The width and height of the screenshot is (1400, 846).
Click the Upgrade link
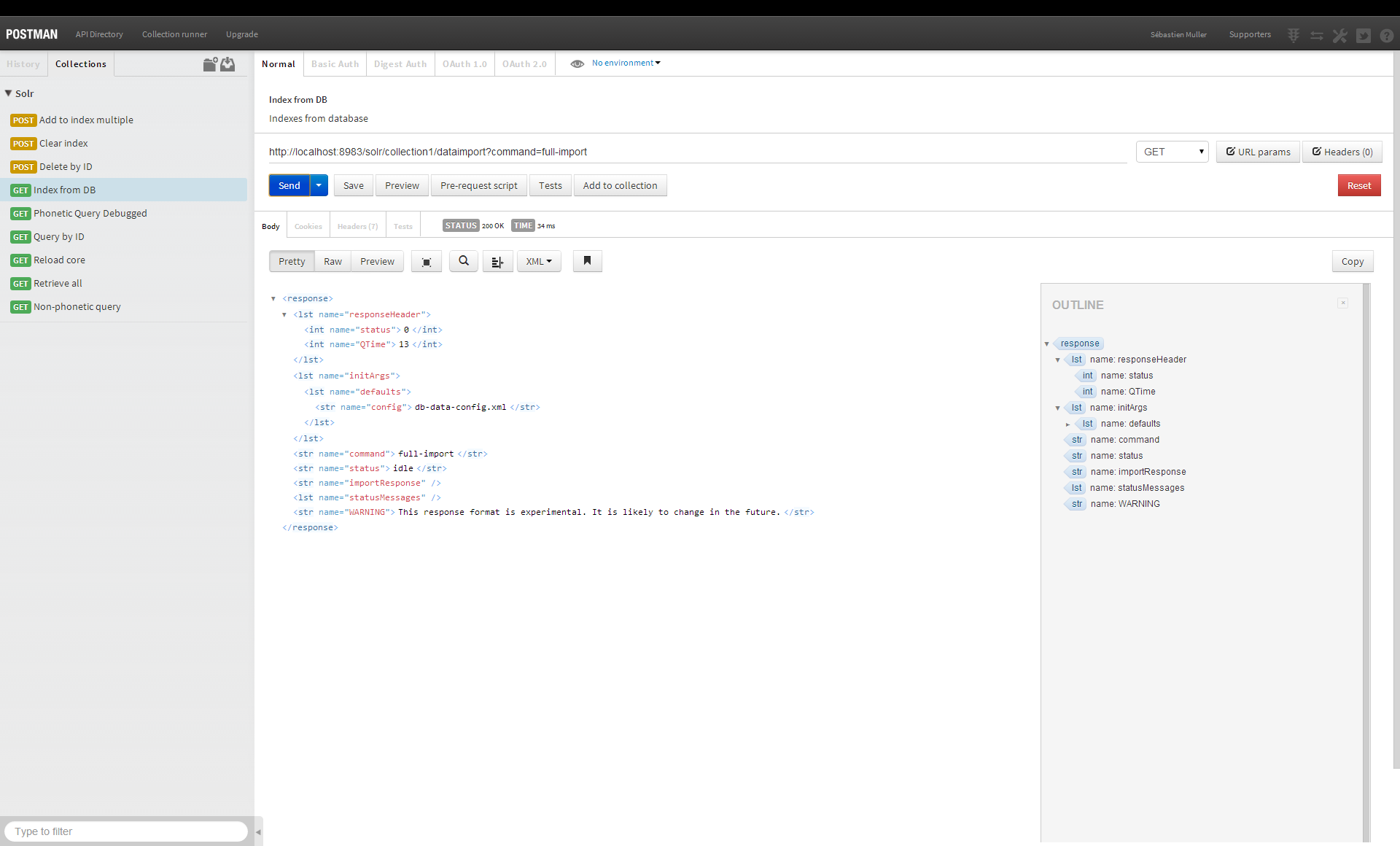coord(242,34)
